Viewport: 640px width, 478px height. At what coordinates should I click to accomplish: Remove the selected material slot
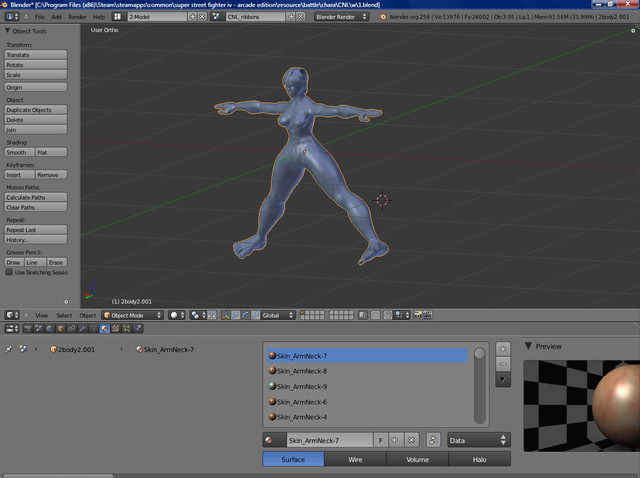(503, 364)
